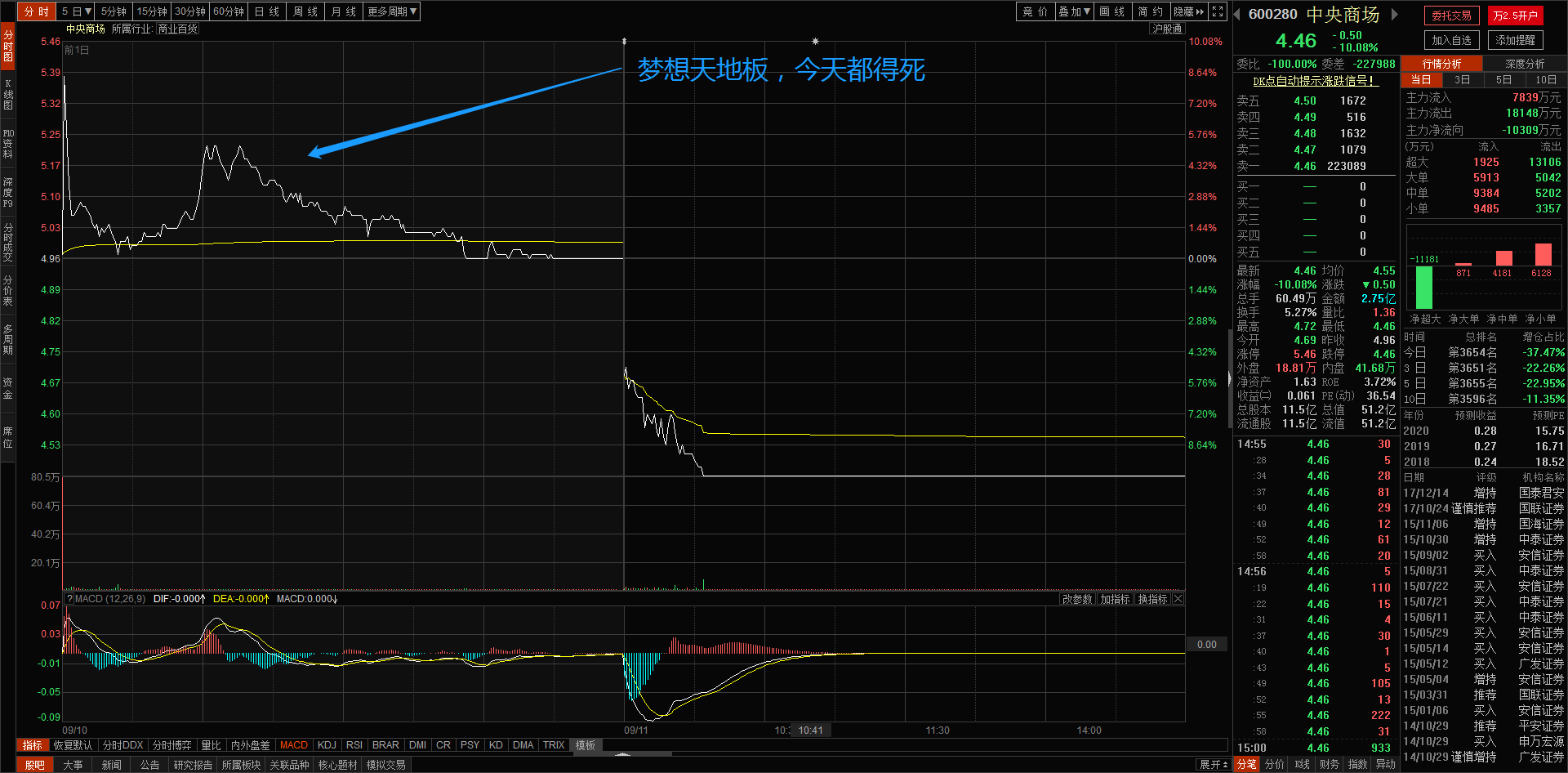1568x773 pixels.
Task: Open 分时成交 sidebar item
Action: 7,242
